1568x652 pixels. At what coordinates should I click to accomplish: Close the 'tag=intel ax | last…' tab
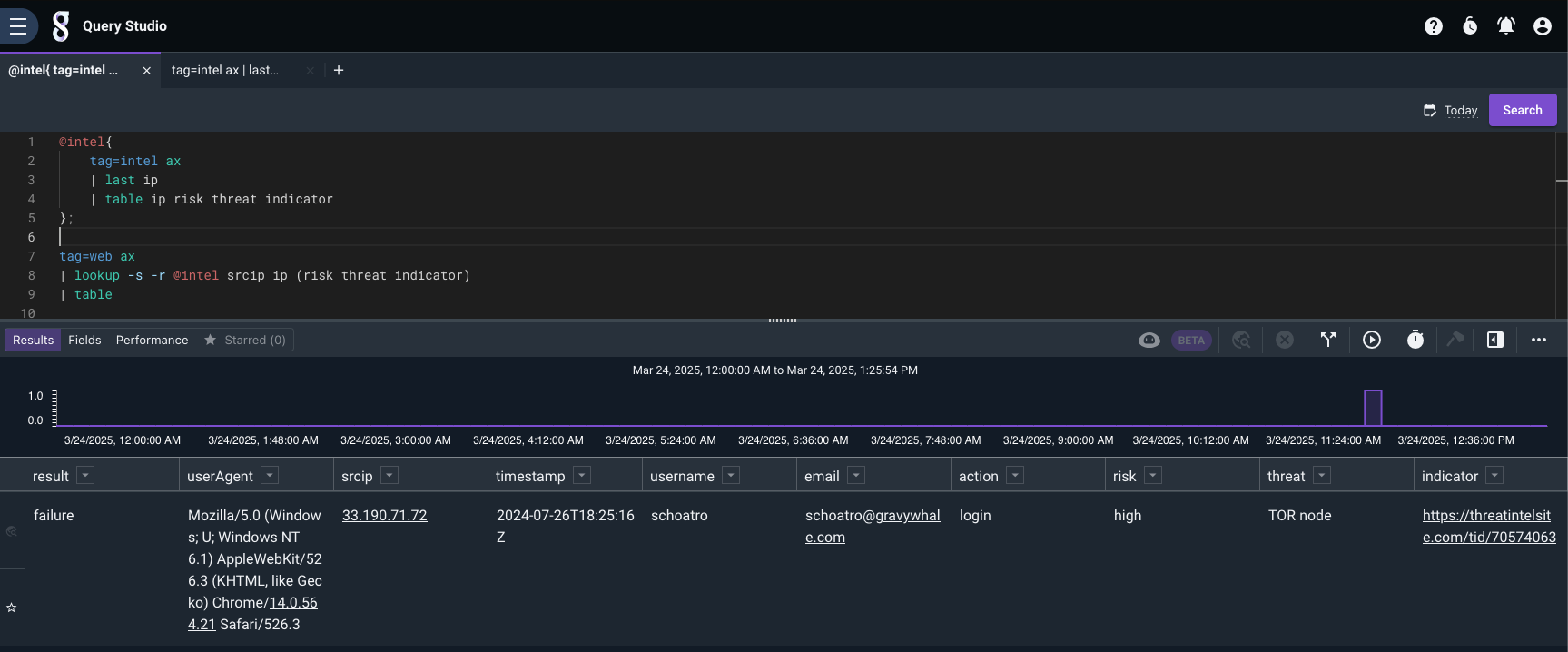click(310, 71)
